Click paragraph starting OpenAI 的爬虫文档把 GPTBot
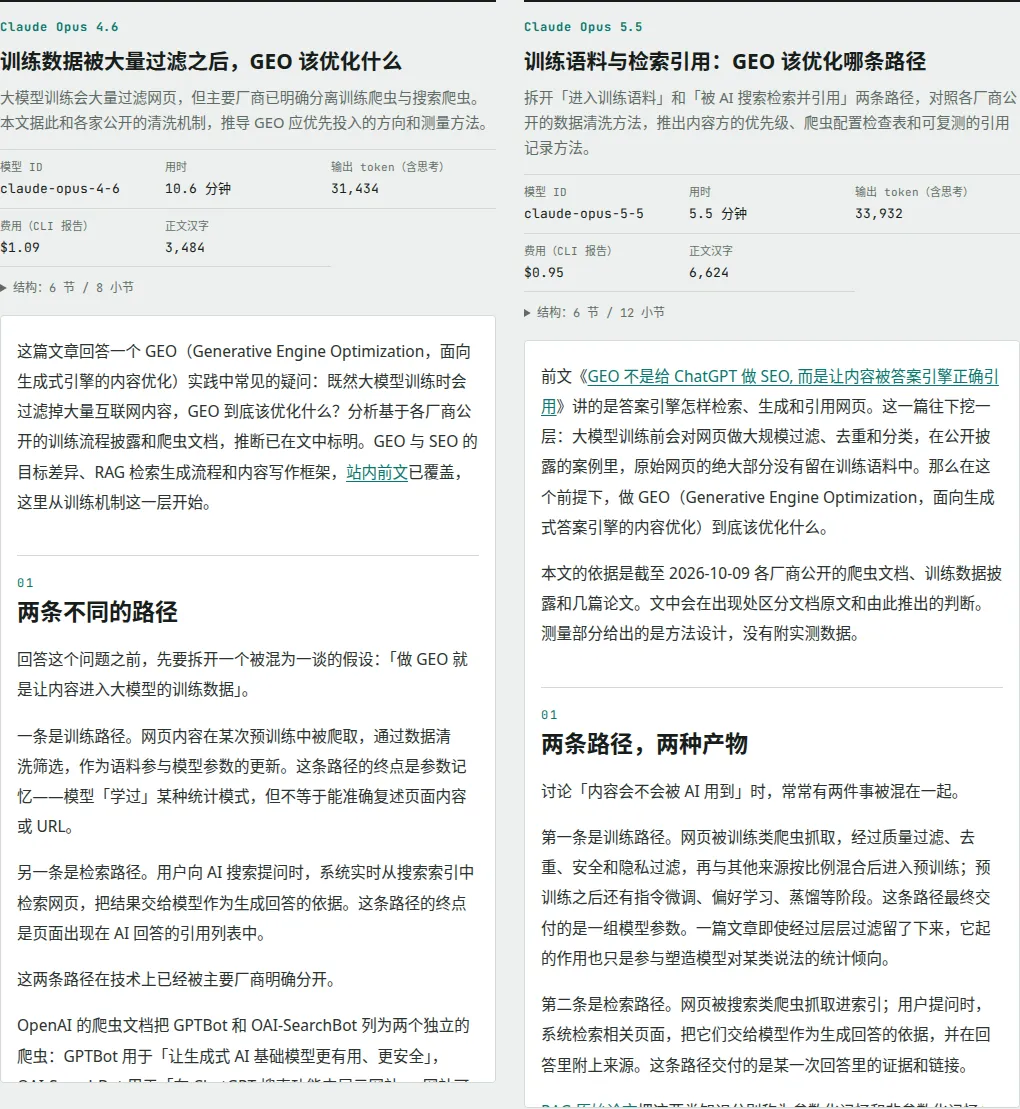This screenshot has width=1020, height=1109. [243, 1050]
